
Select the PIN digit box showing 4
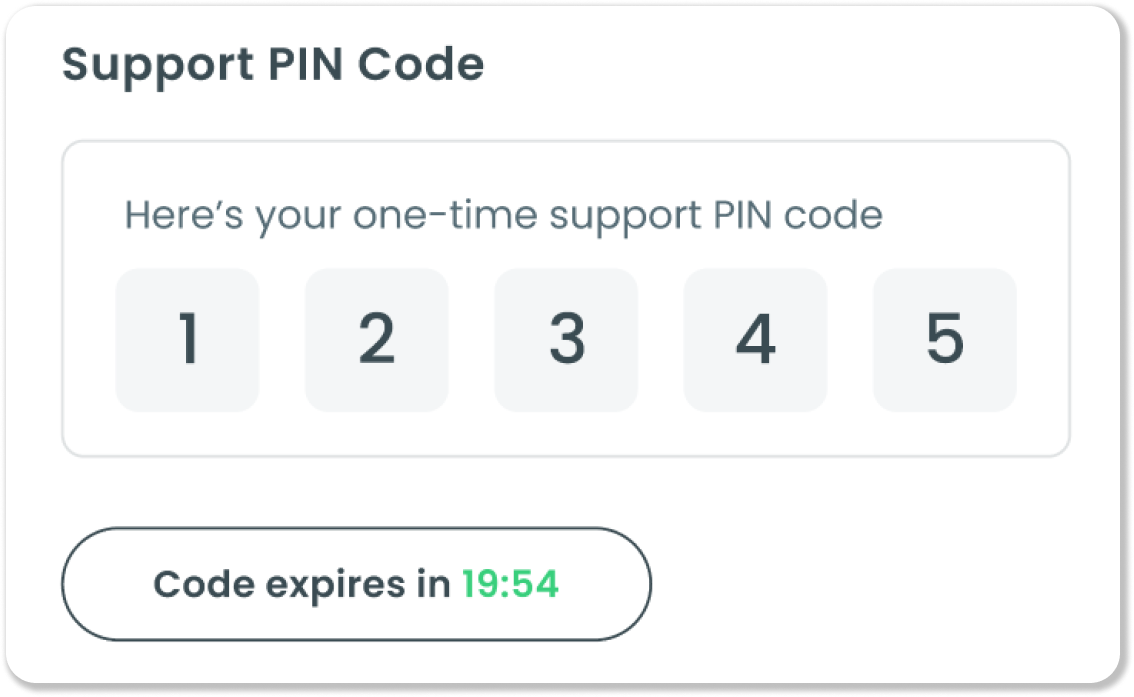[x=755, y=340]
